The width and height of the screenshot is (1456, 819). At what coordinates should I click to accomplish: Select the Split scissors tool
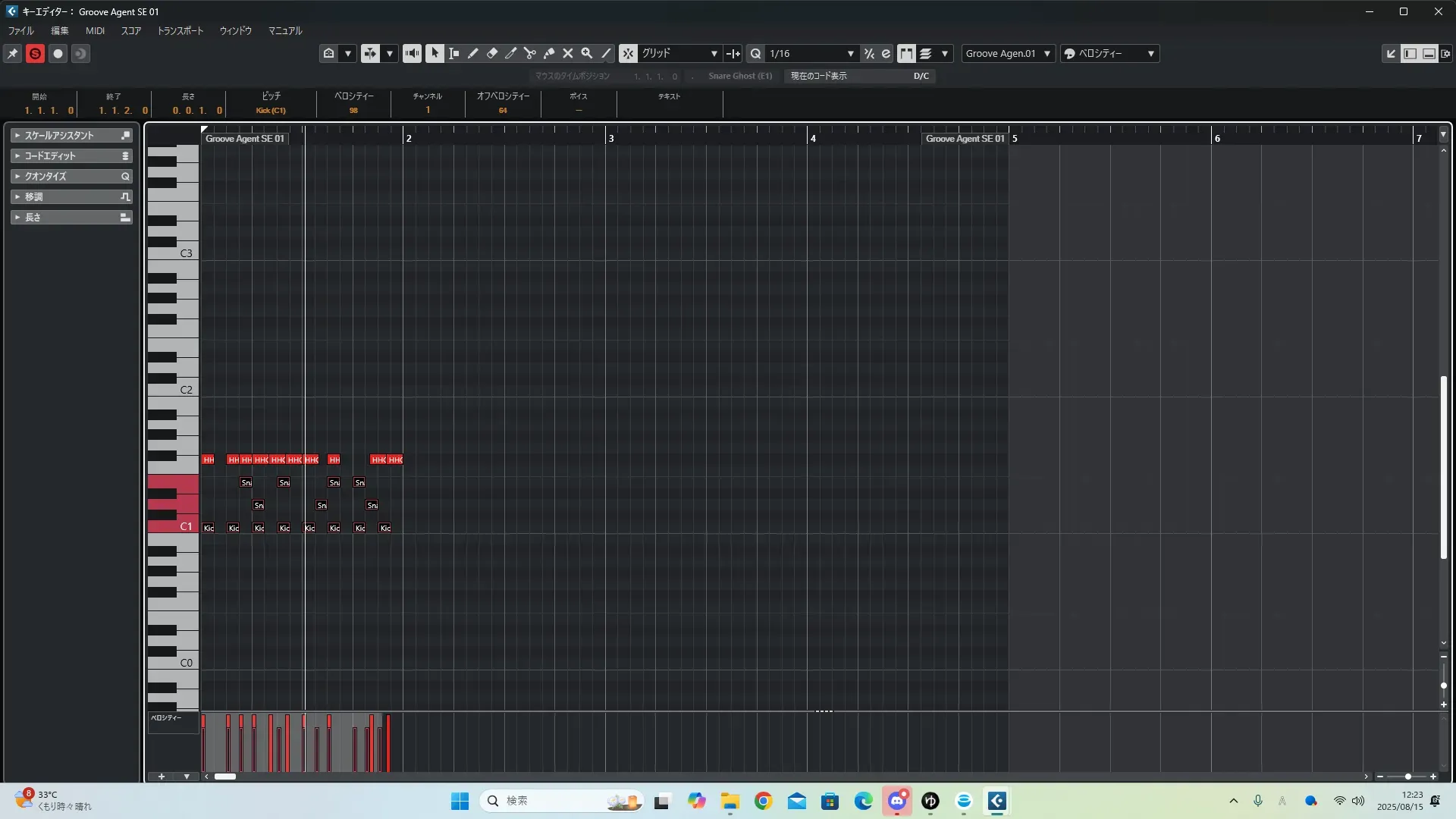529,53
